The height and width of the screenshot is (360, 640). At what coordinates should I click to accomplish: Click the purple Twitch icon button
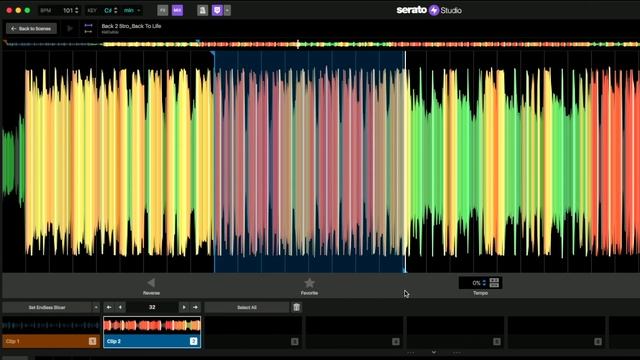pyautogui.click(x=217, y=10)
